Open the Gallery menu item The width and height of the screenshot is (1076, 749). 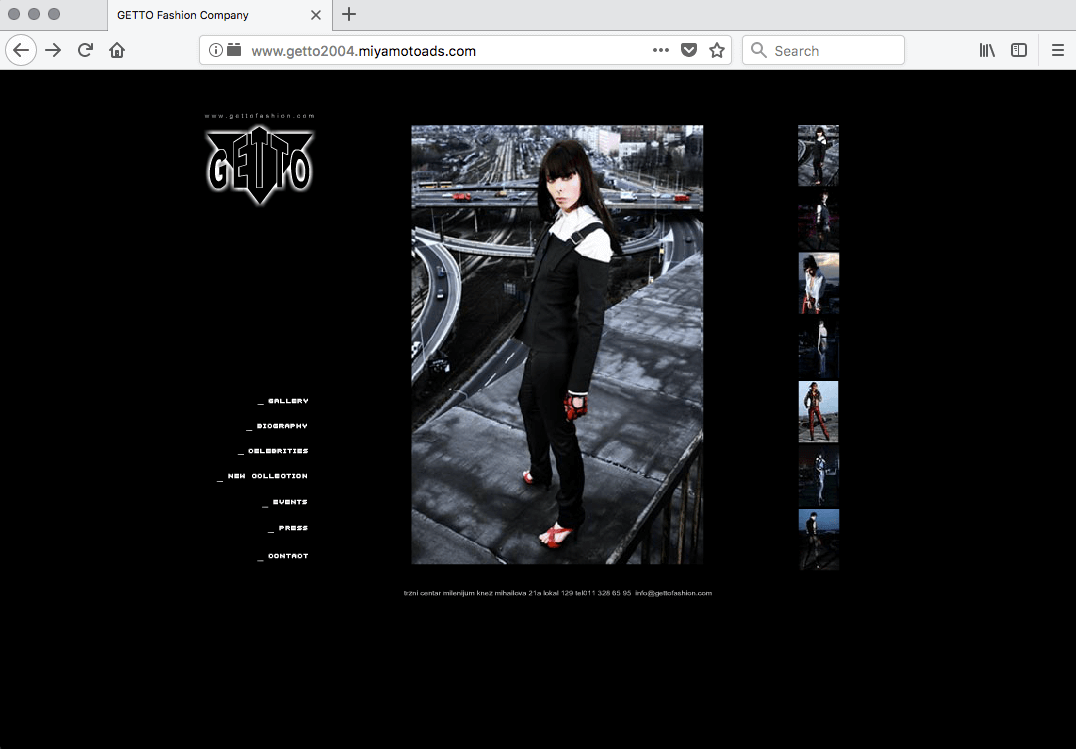coord(287,401)
